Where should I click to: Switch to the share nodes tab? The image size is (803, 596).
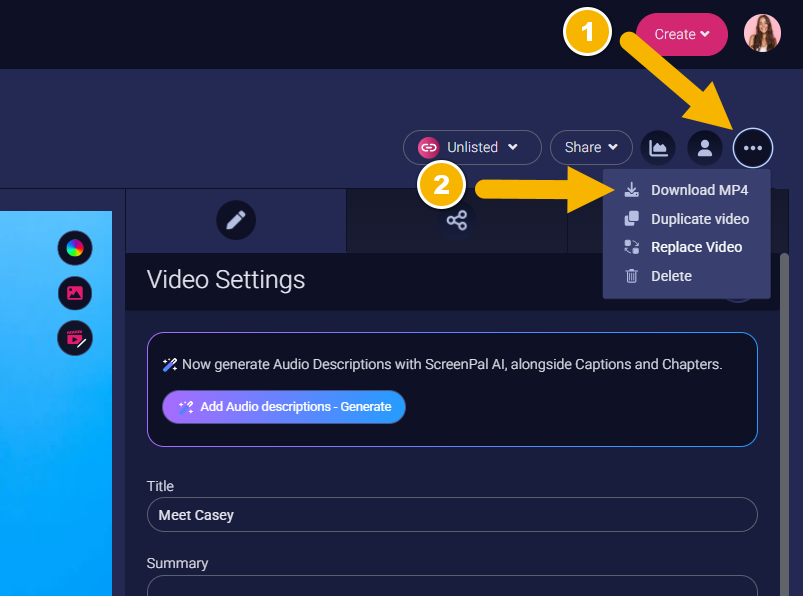(457, 220)
